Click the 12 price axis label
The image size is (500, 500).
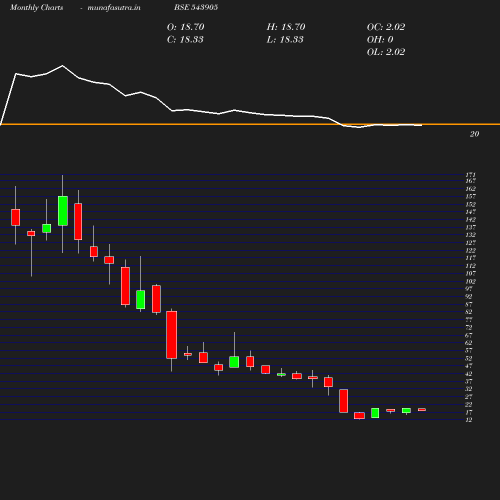click(469, 420)
